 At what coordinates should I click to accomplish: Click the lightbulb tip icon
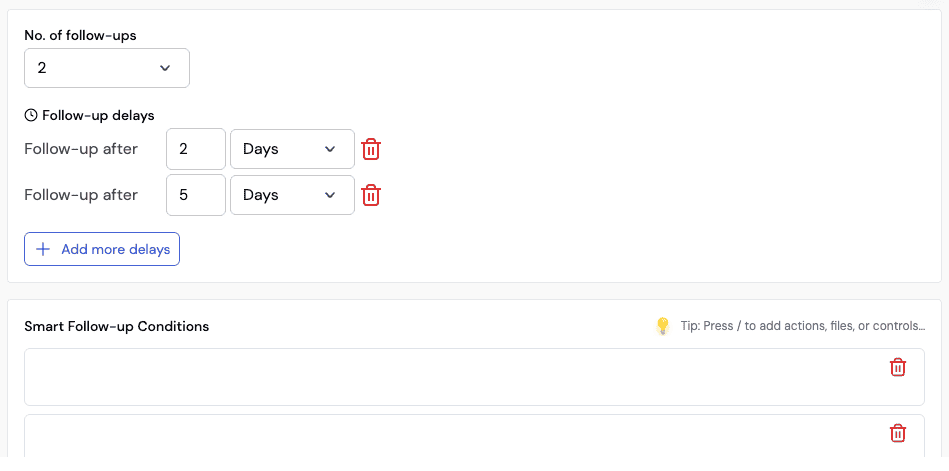point(662,326)
